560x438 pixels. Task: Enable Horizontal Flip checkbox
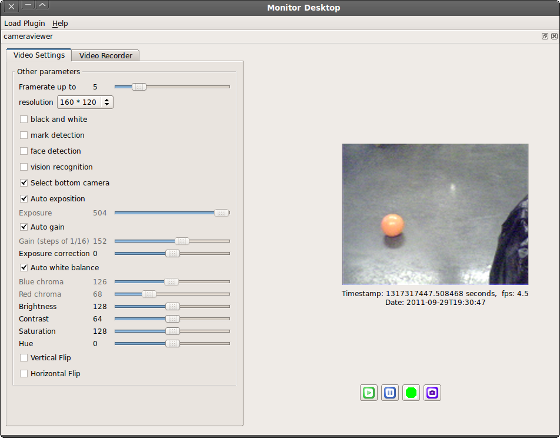24,373
